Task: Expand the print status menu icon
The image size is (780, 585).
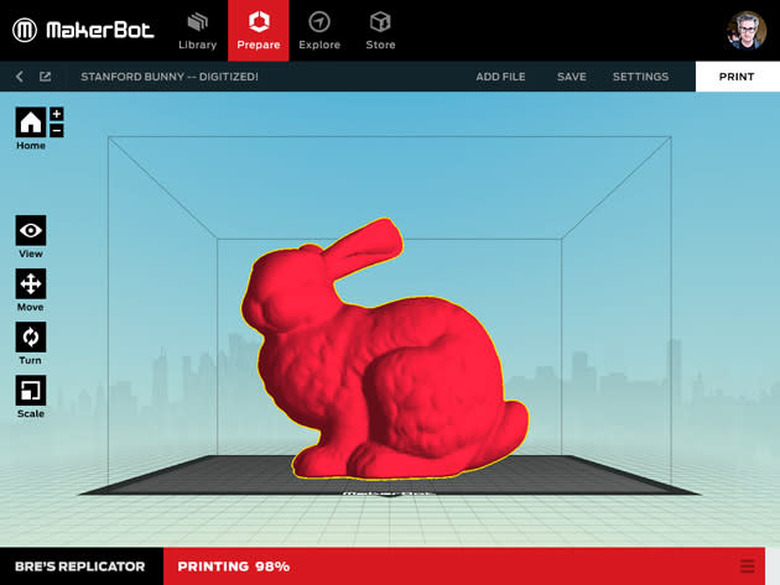Action: coord(747,567)
